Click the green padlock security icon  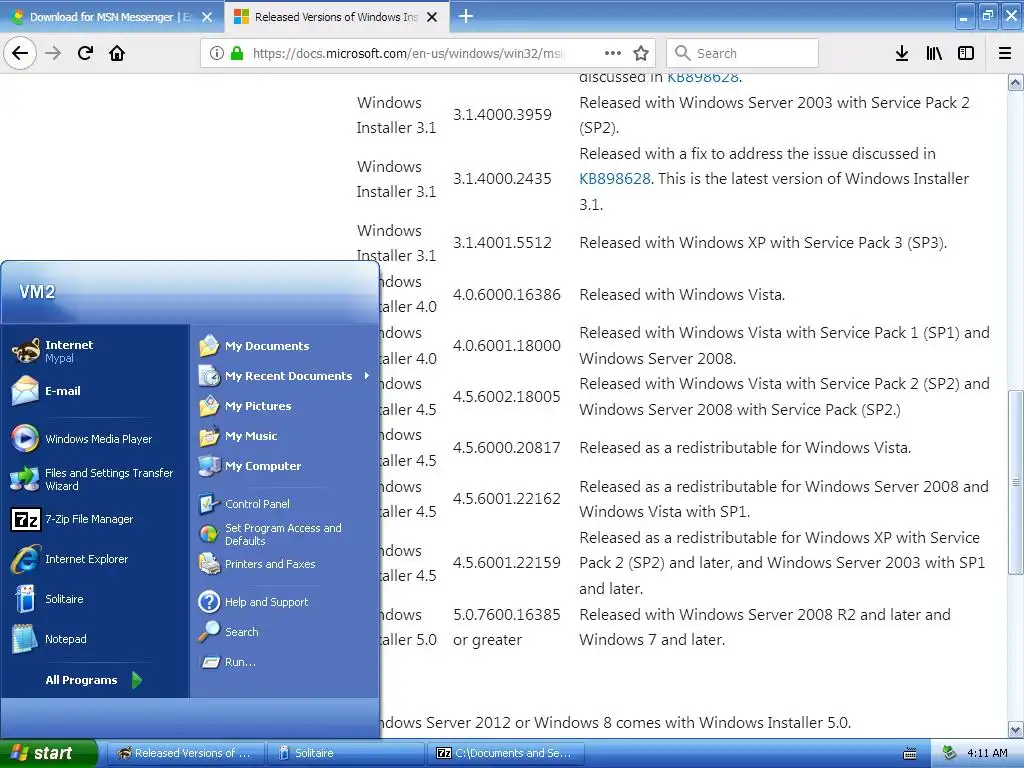click(x=237, y=53)
